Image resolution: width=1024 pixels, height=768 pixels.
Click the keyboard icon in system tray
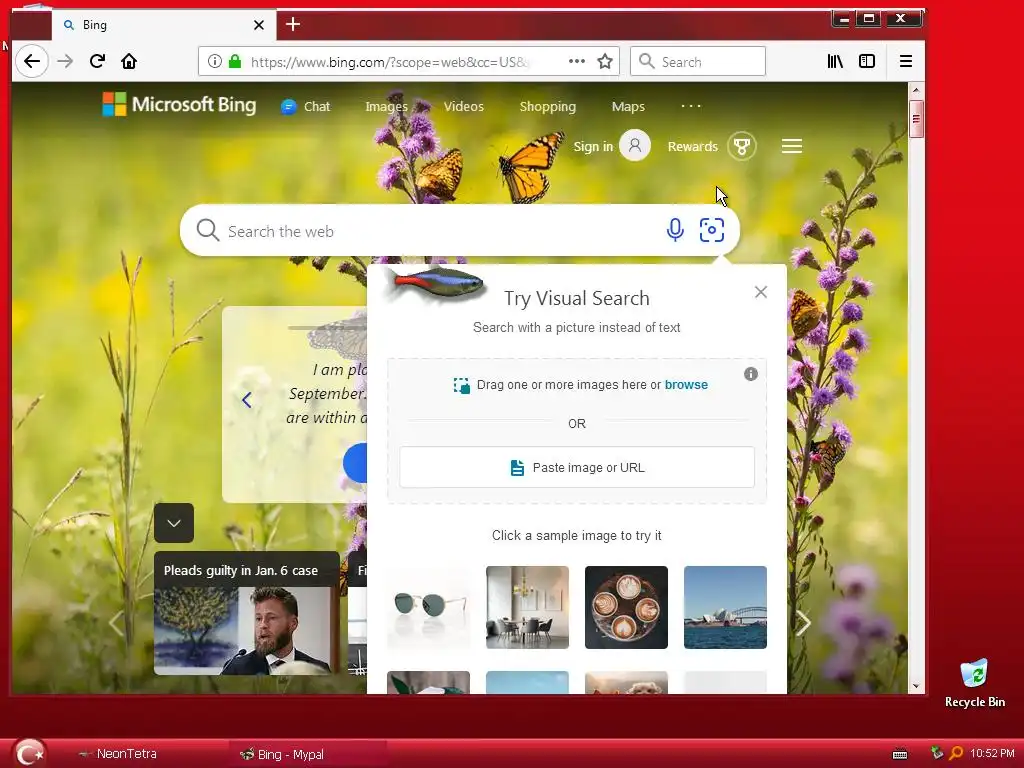coord(900,754)
